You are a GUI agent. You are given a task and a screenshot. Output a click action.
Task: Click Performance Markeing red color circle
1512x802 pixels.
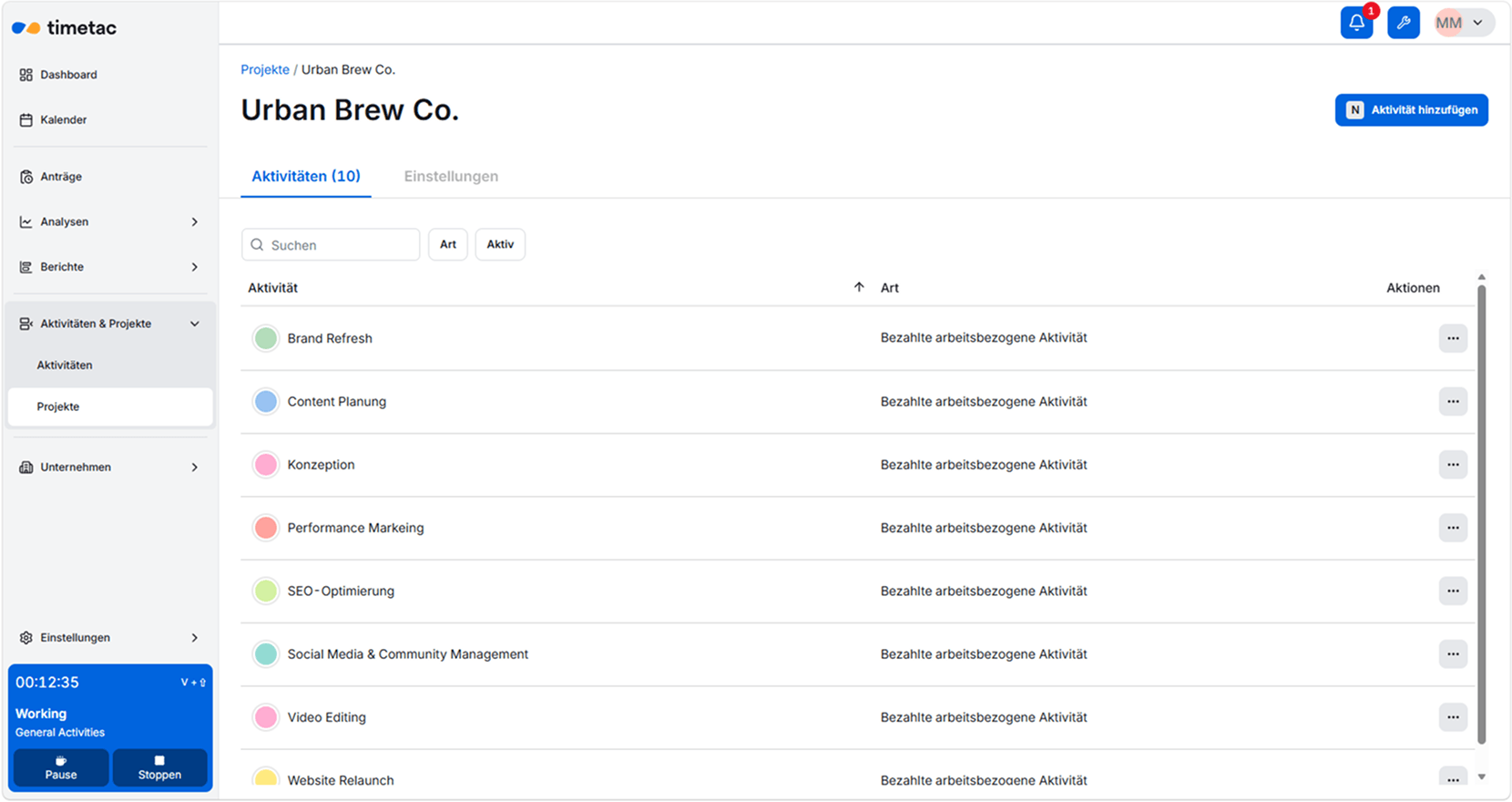[x=266, y=528]
